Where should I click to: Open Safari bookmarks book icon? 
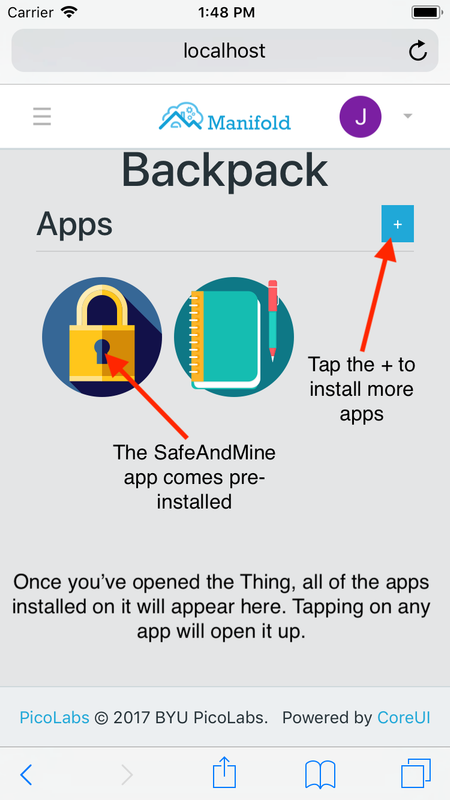[x=320, y=774]
